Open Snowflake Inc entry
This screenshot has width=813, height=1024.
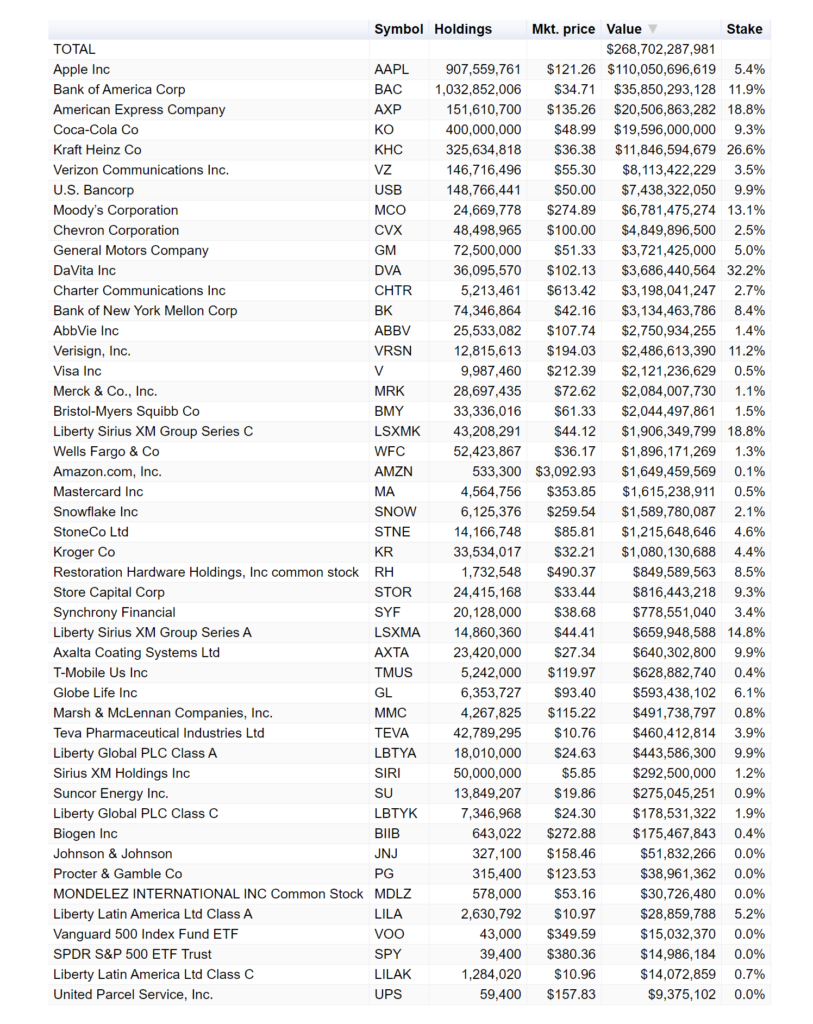95,512
